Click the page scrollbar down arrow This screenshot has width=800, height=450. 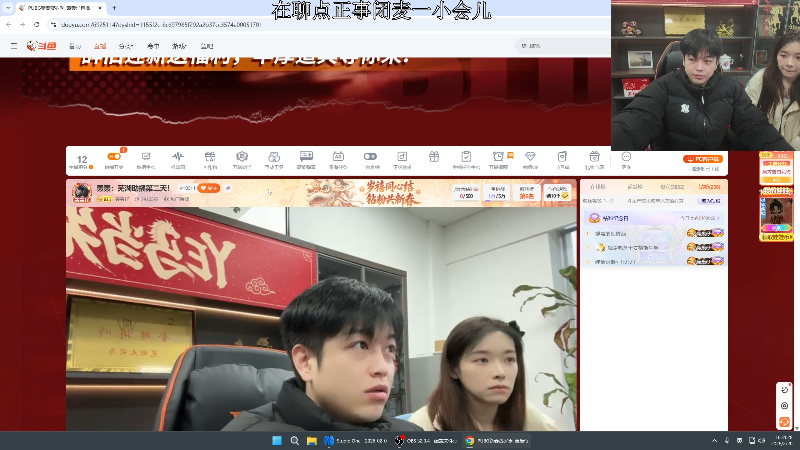coord(796,428)
